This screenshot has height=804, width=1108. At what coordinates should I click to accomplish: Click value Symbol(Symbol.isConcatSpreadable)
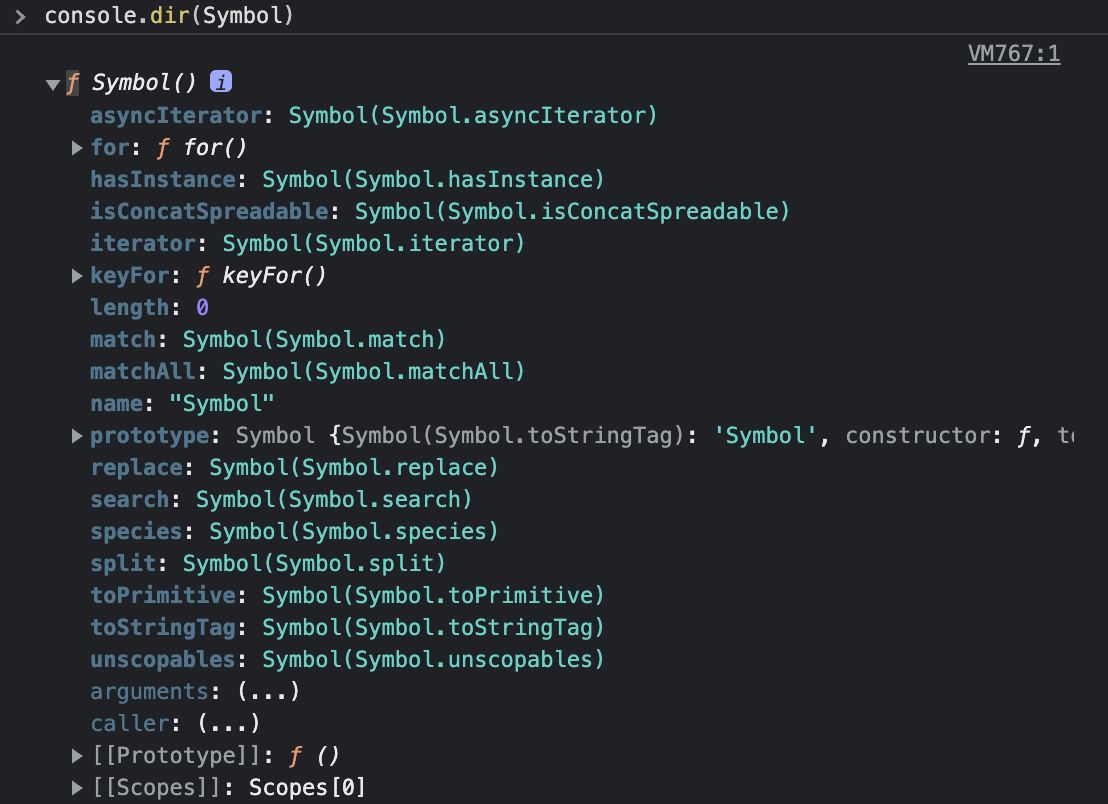pos(572,211)
